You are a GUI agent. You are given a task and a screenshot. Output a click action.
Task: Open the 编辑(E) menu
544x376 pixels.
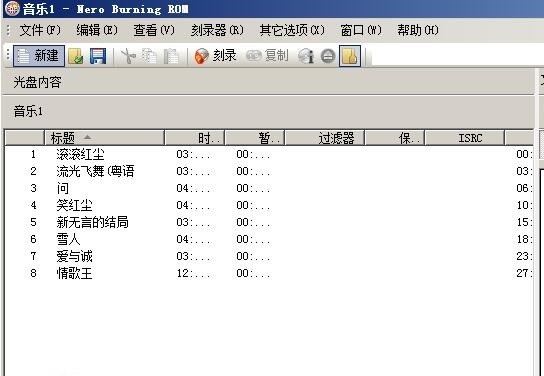coord(97,30)
